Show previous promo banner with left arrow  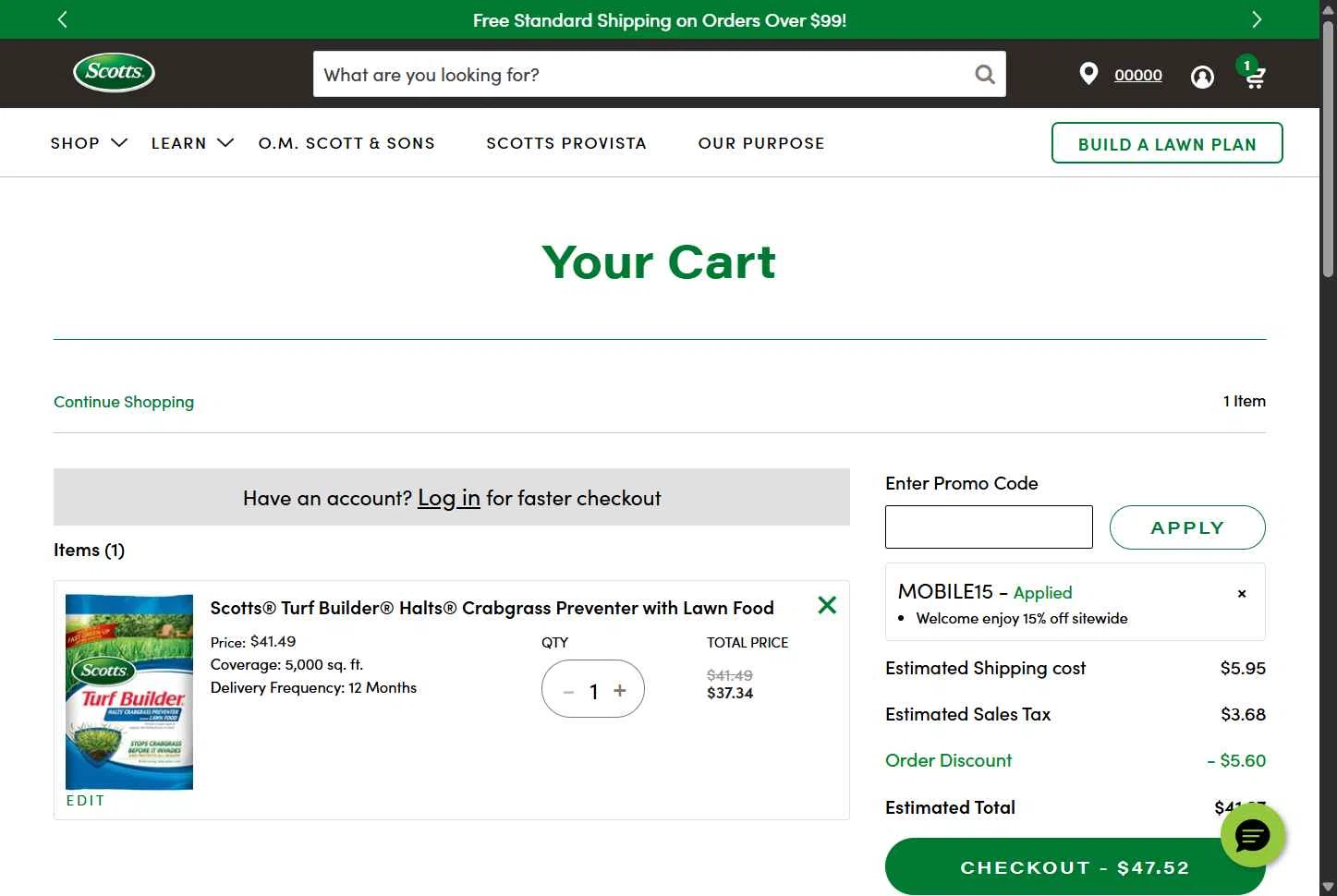click(x=62, y=19)
